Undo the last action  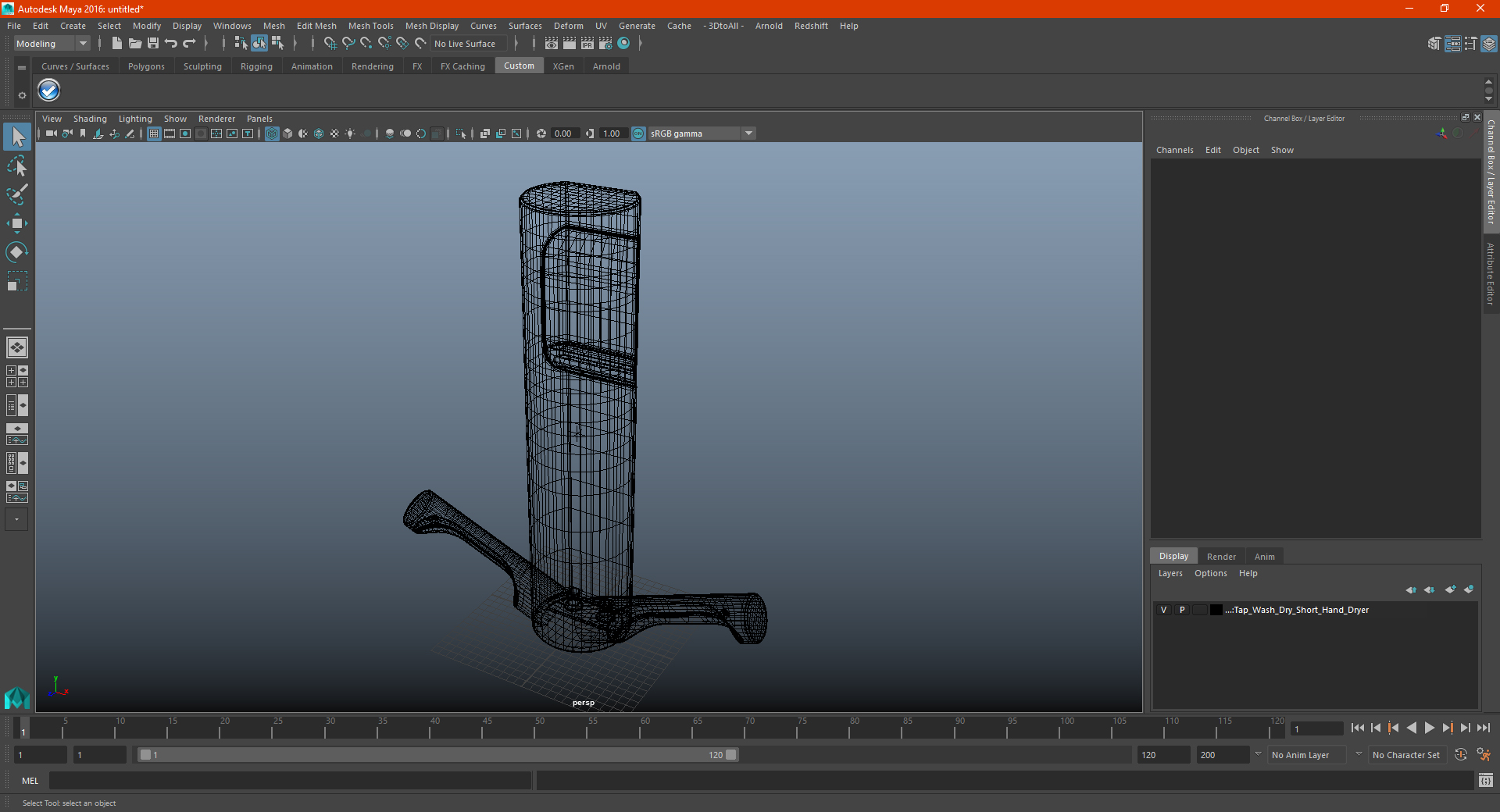pyautogui.click(x=171, y=44)
